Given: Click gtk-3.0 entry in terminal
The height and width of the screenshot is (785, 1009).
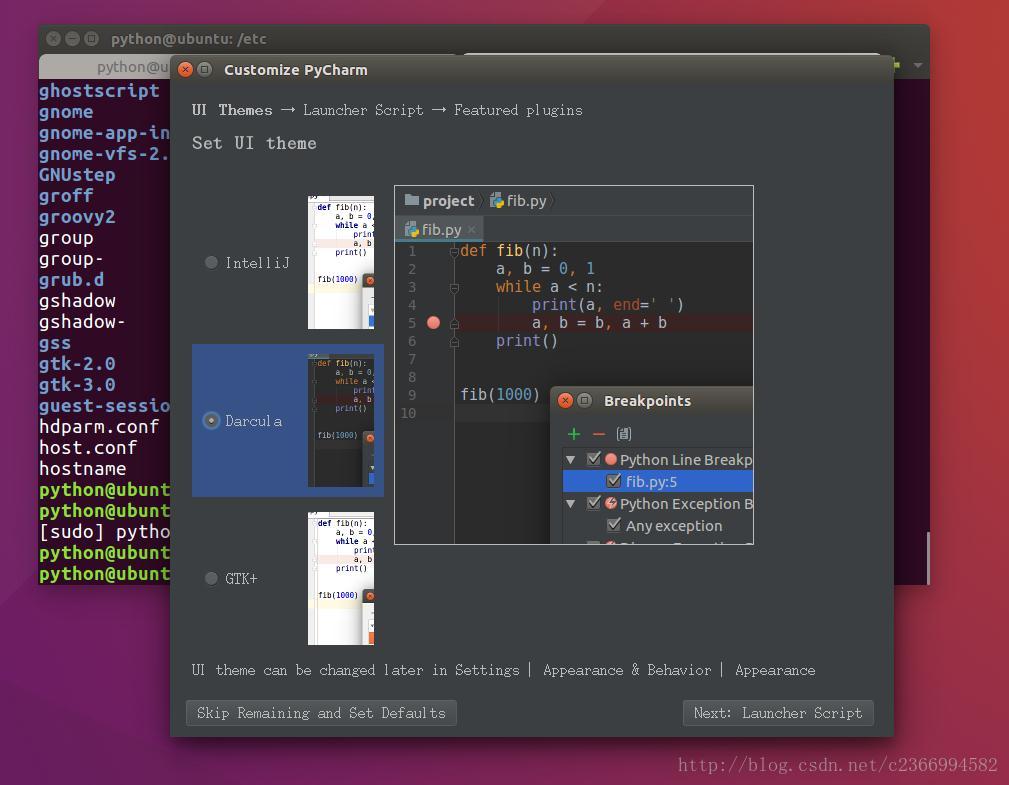Looking at the screenshot, I should click(x=77, y=385).
